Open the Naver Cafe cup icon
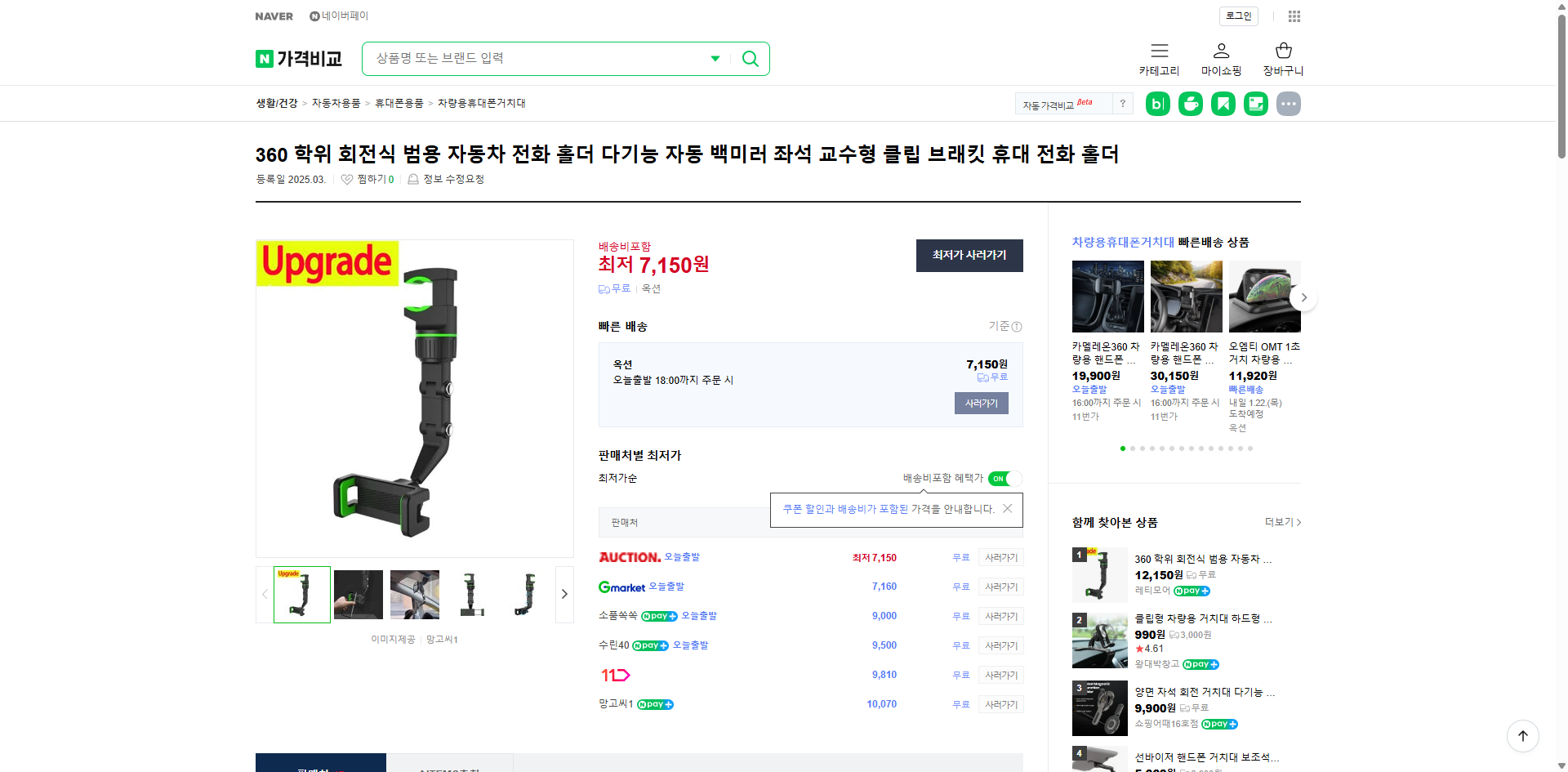The width and height of the screenshot is (1568, 772). [1190, 103]
